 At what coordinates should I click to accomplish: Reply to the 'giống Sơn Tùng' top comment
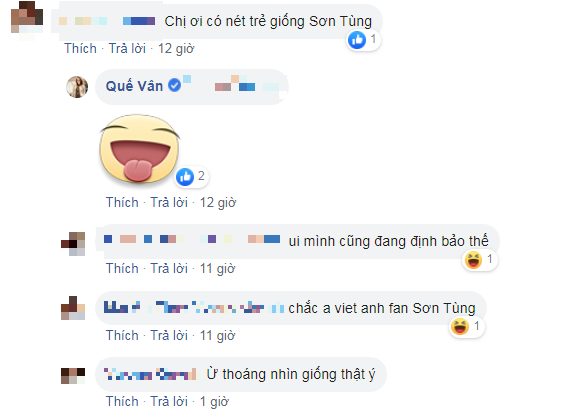click(127, 48)
